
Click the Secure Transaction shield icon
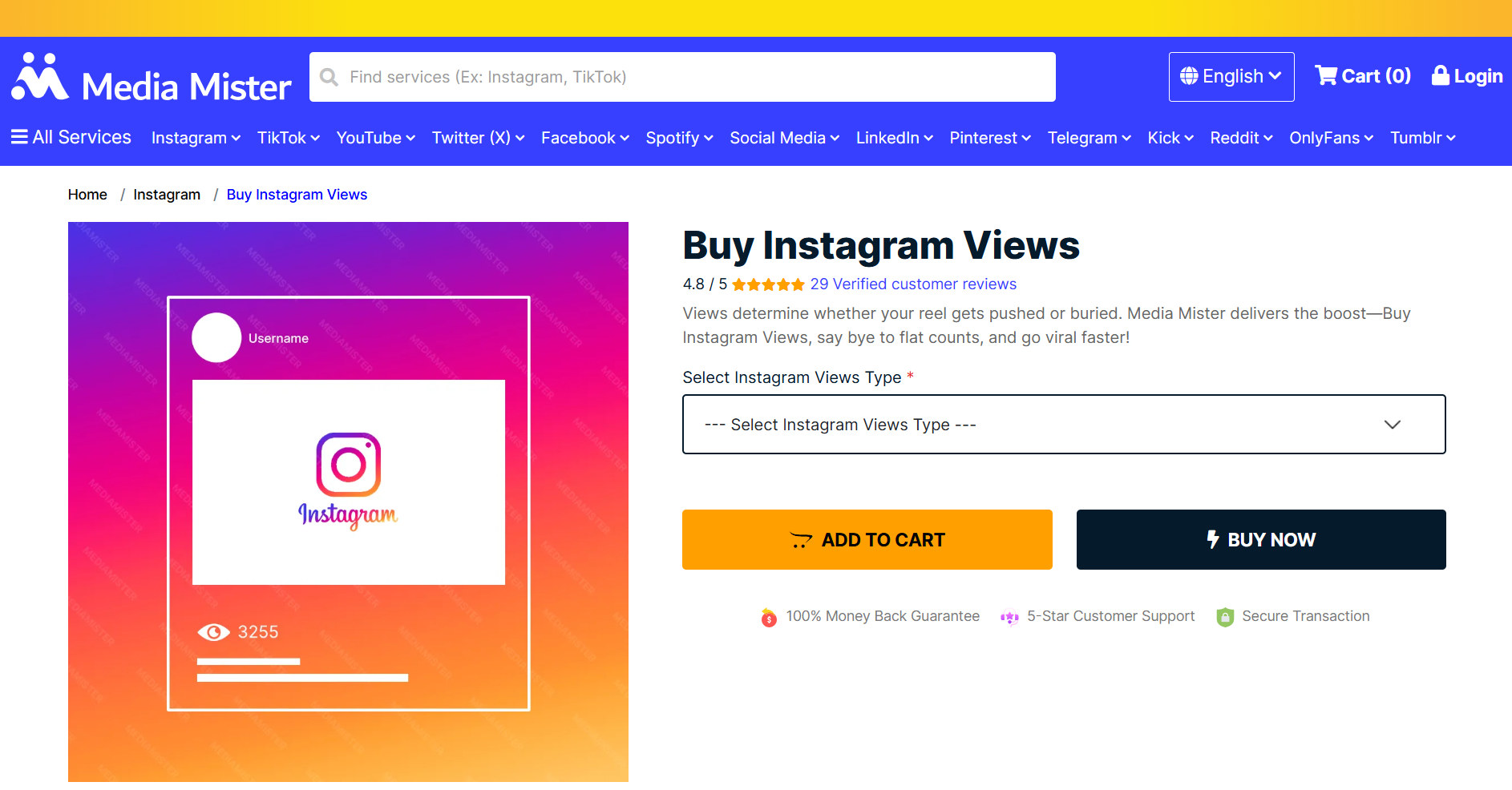(x=1225, y=617)
